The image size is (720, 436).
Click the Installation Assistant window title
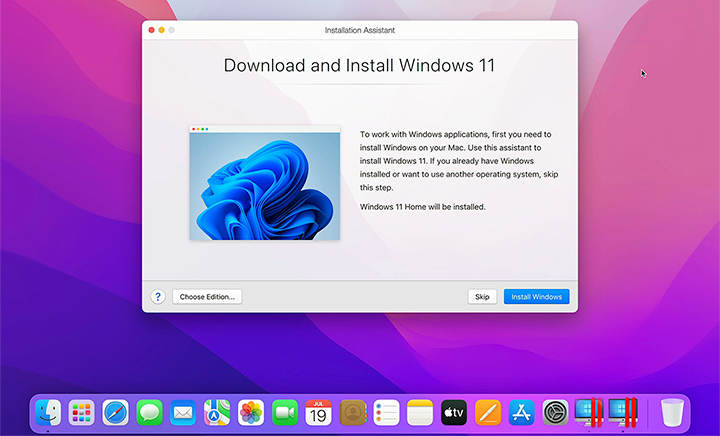click(x=360, y=30)
